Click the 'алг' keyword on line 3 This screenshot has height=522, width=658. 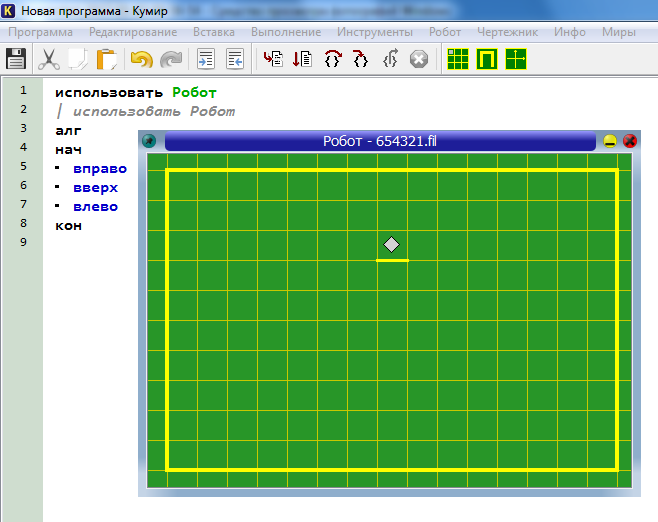[x=68, y=131]
